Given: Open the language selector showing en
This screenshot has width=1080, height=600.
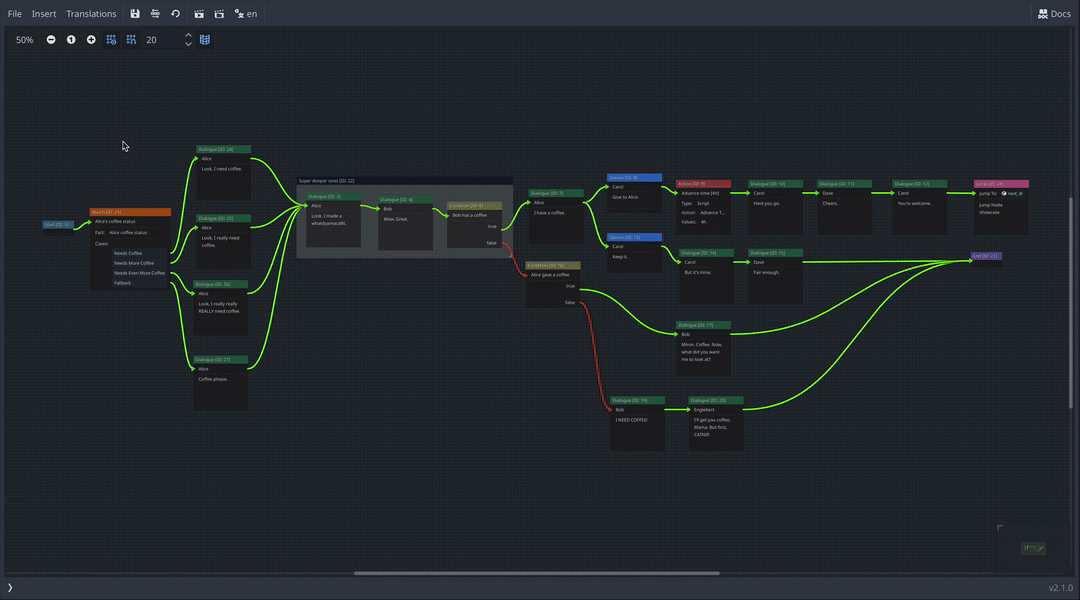Looking at the screenshot, I should coord(246,14).
